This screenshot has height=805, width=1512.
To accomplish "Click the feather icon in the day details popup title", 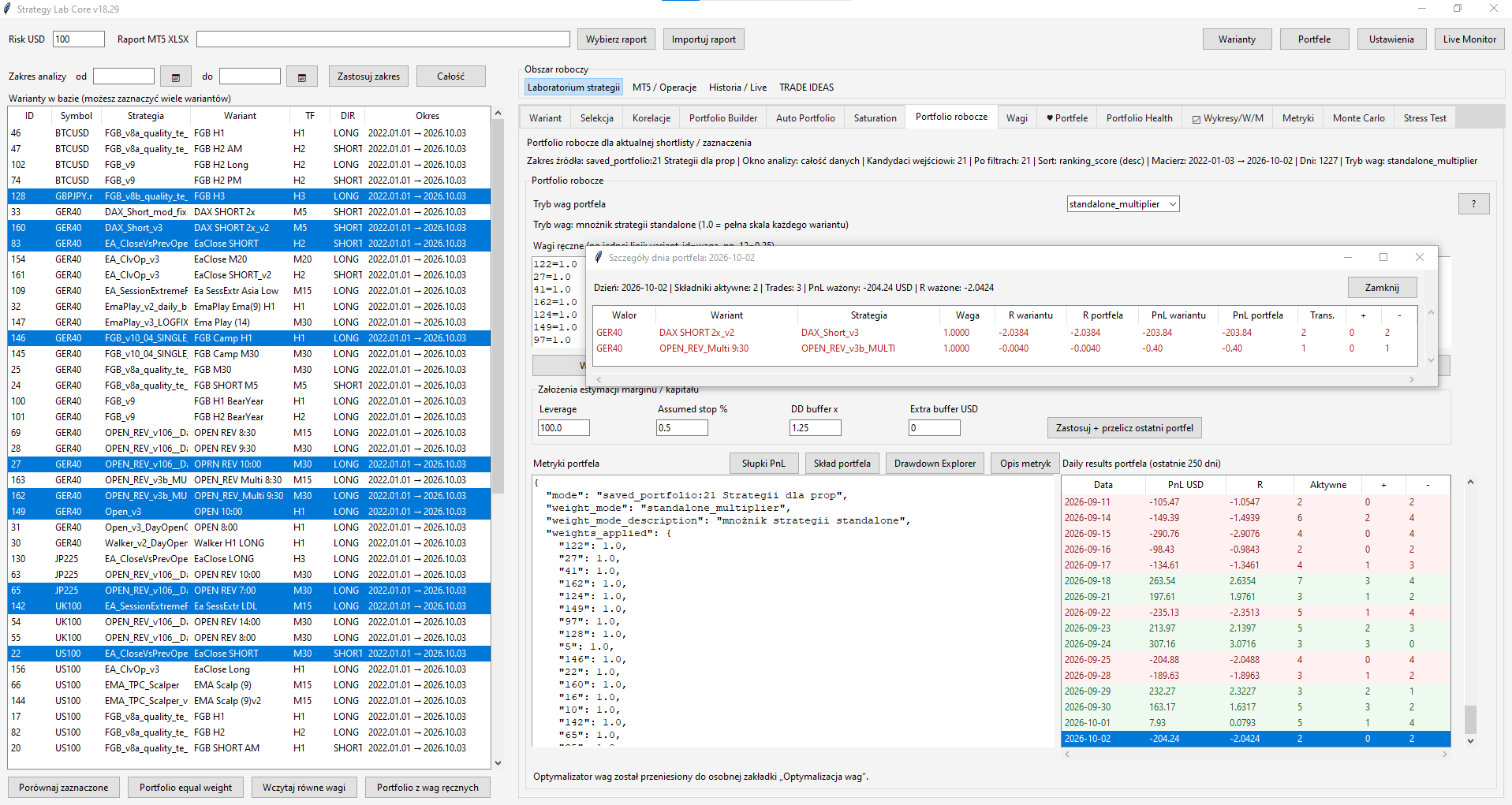I will (x=599, y=257).
